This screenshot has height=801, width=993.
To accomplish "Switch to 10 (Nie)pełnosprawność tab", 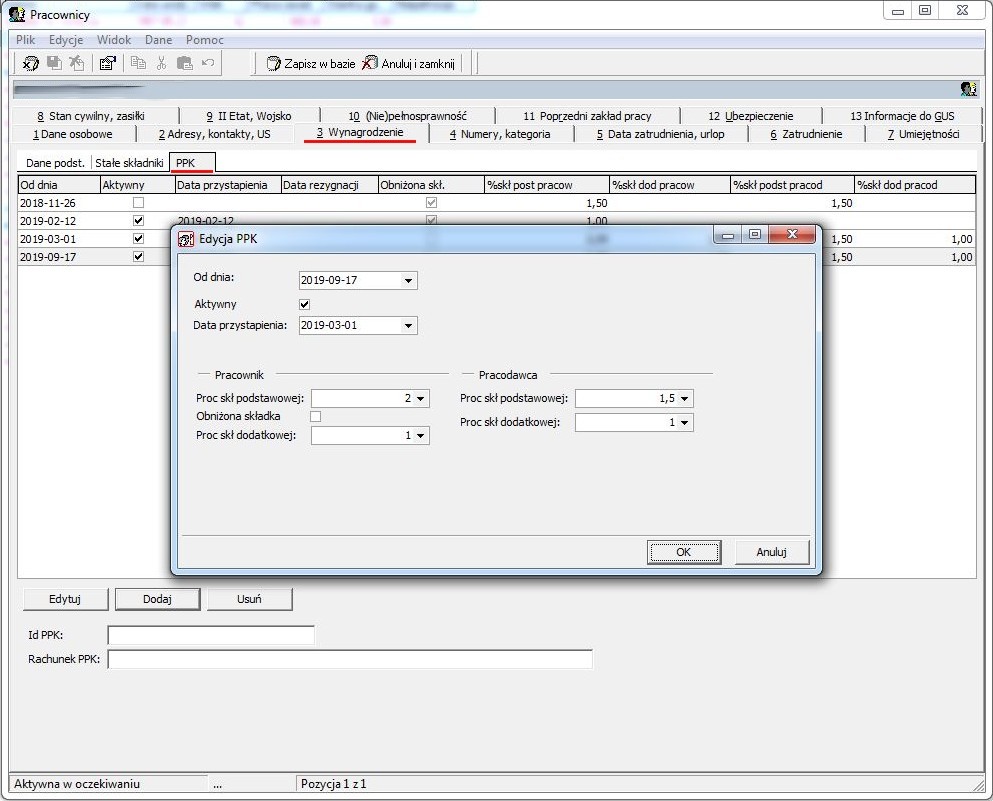I will click(x=407, y=116).
